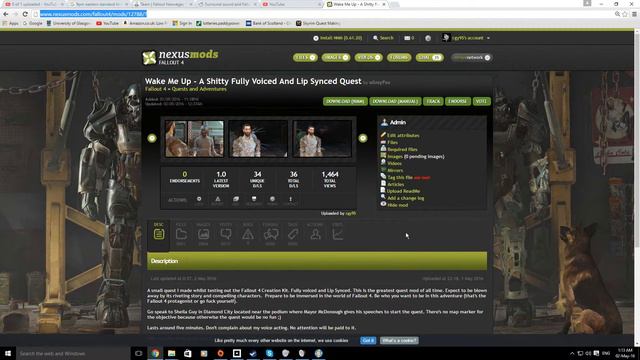Open the third screenshot thumbnail

(322, 138)
